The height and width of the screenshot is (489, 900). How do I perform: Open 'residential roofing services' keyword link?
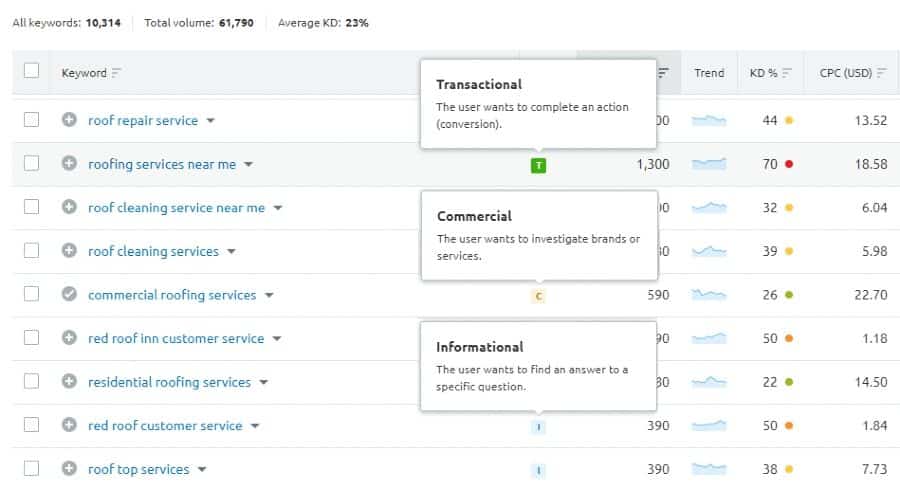[x=169, y=382]
